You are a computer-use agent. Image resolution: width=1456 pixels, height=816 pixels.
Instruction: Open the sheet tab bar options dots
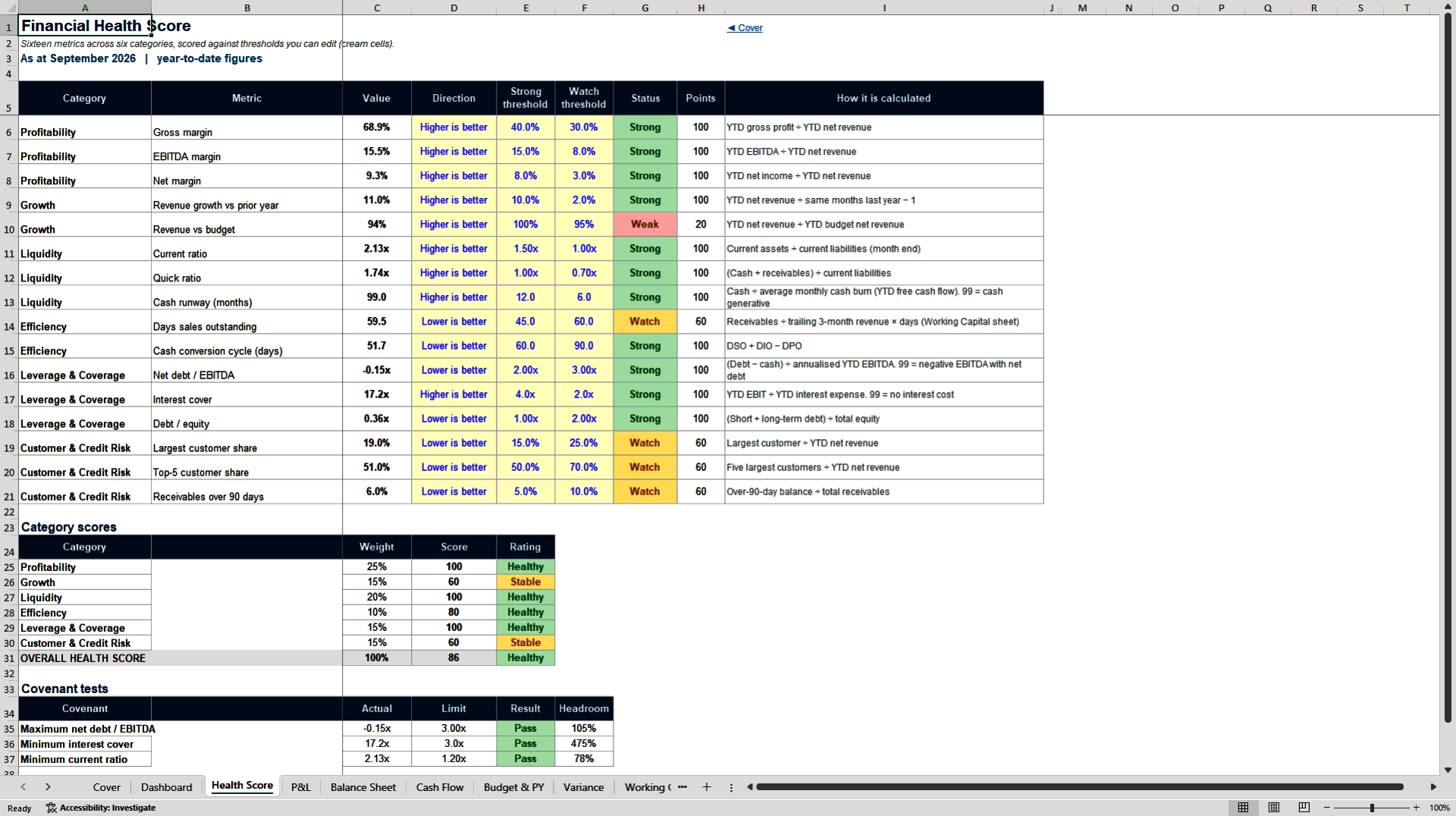tap(731, 787)
